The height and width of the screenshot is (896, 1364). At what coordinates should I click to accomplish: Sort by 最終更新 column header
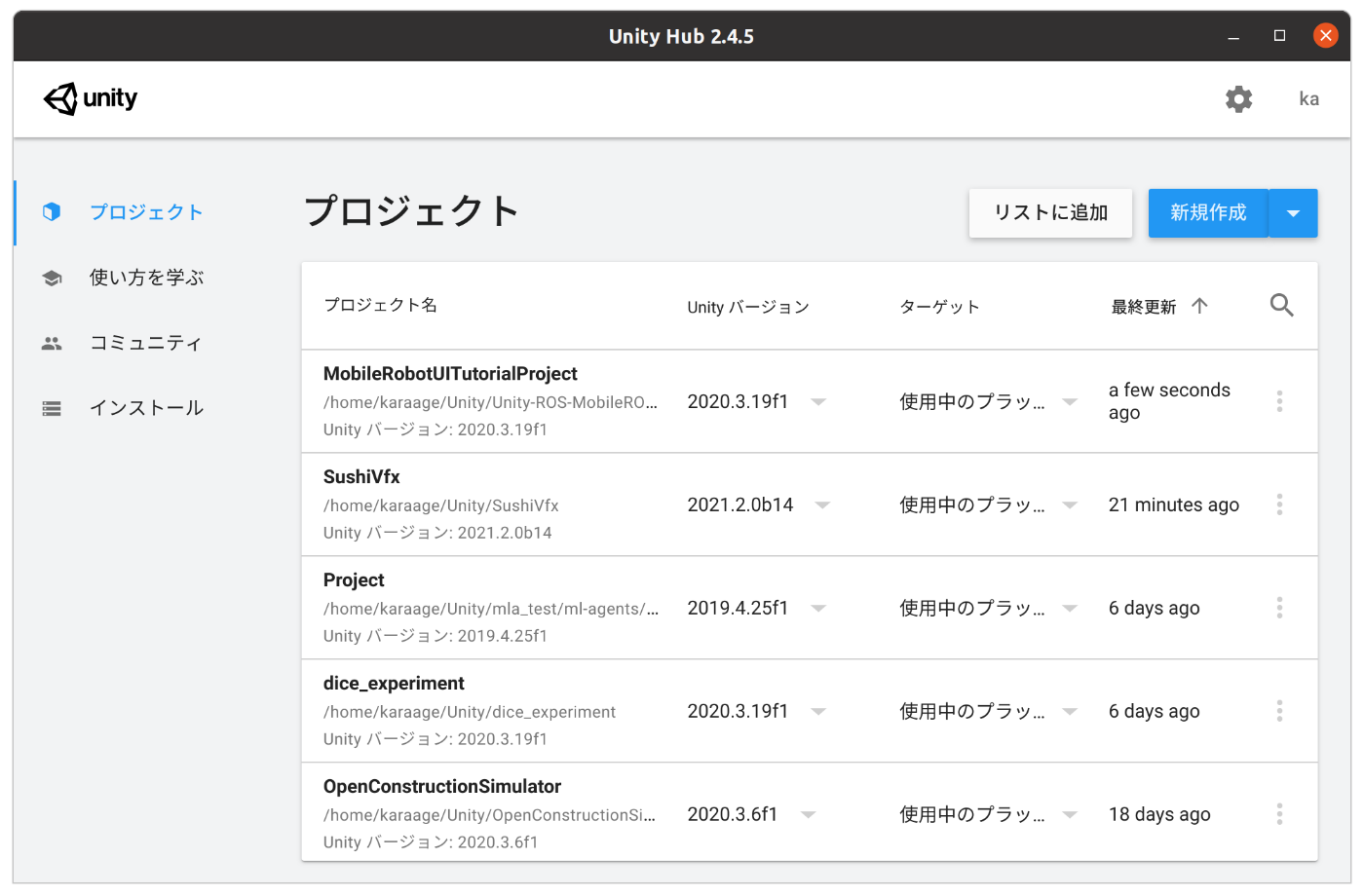(x=1144, y=307)
